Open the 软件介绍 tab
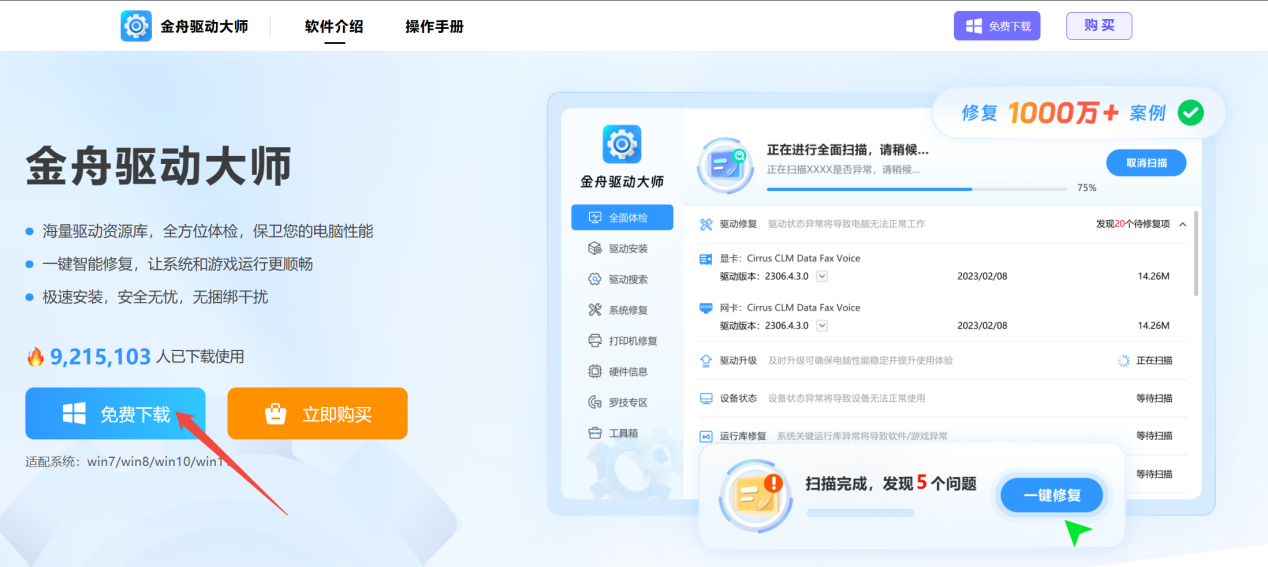Viewport: 1268px width, 567px height. pyautogui.click(x=334, y=26)
